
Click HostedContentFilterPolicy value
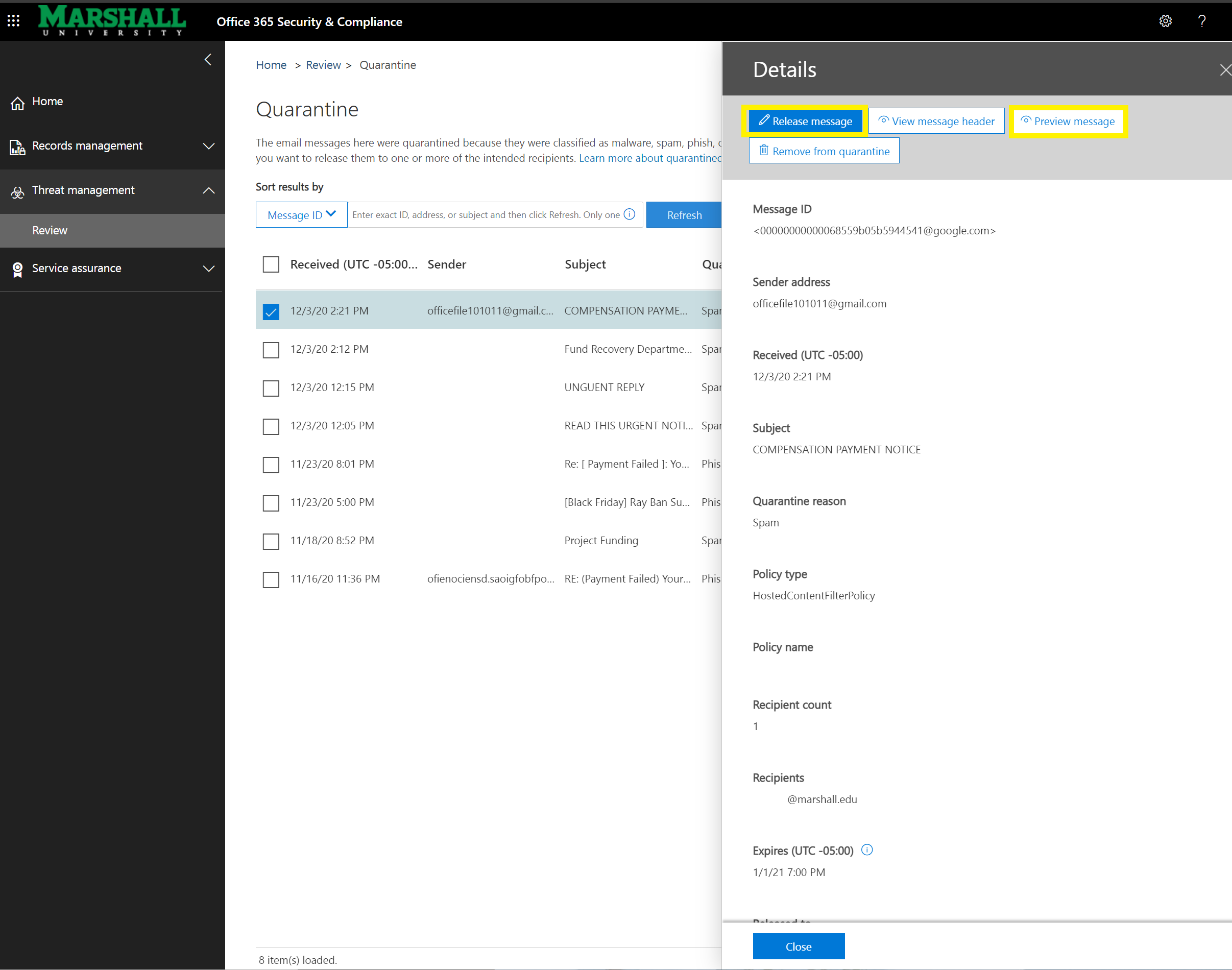coord(813,595)
